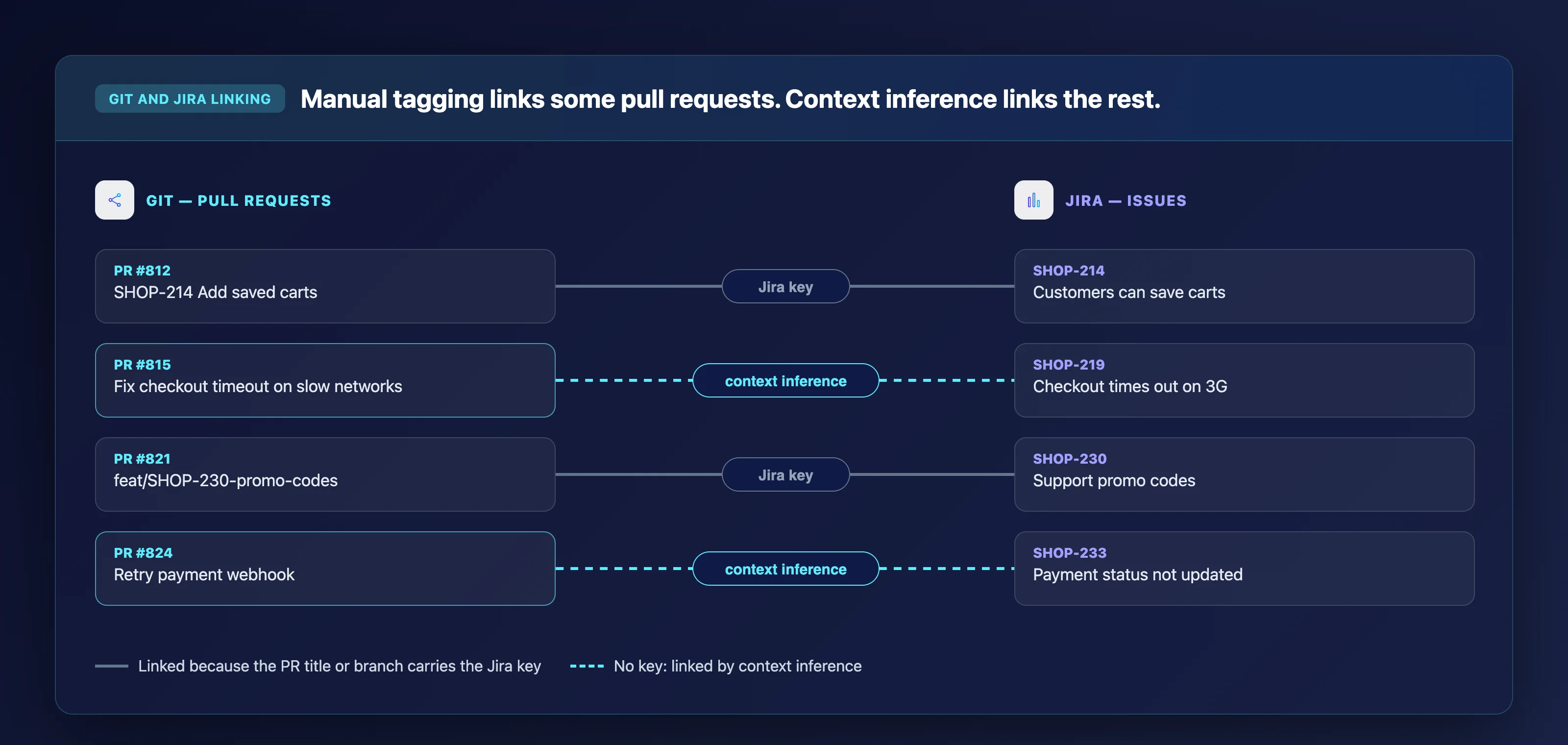Click the 'PR #824' label

click(x=143, y=553)
